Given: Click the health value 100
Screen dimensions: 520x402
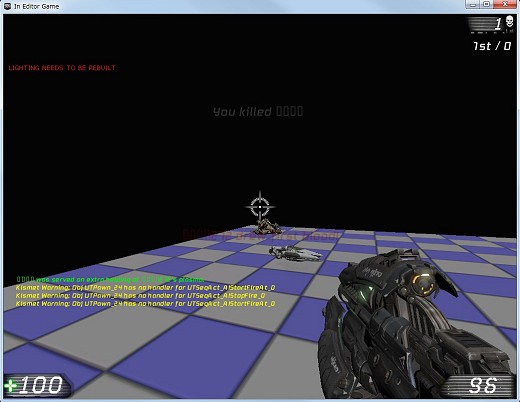Looking at the screenshot, I should point(41,385).
